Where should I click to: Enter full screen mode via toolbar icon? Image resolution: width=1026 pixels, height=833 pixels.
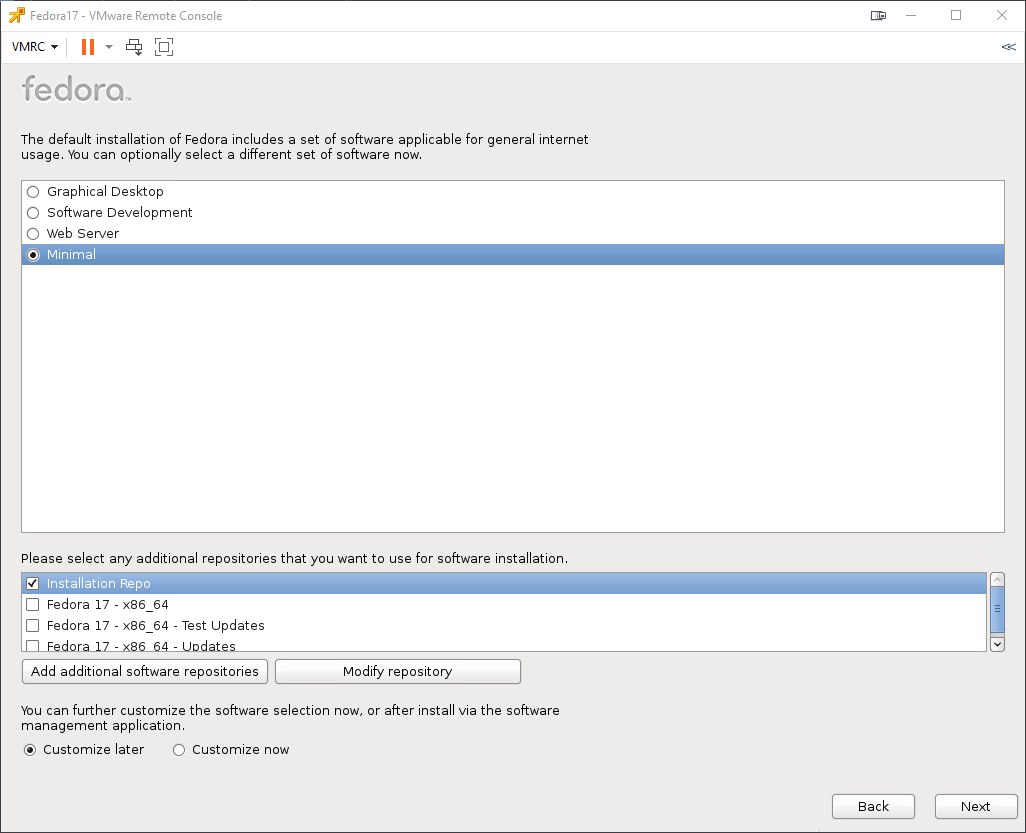click(x=164, y=47)
